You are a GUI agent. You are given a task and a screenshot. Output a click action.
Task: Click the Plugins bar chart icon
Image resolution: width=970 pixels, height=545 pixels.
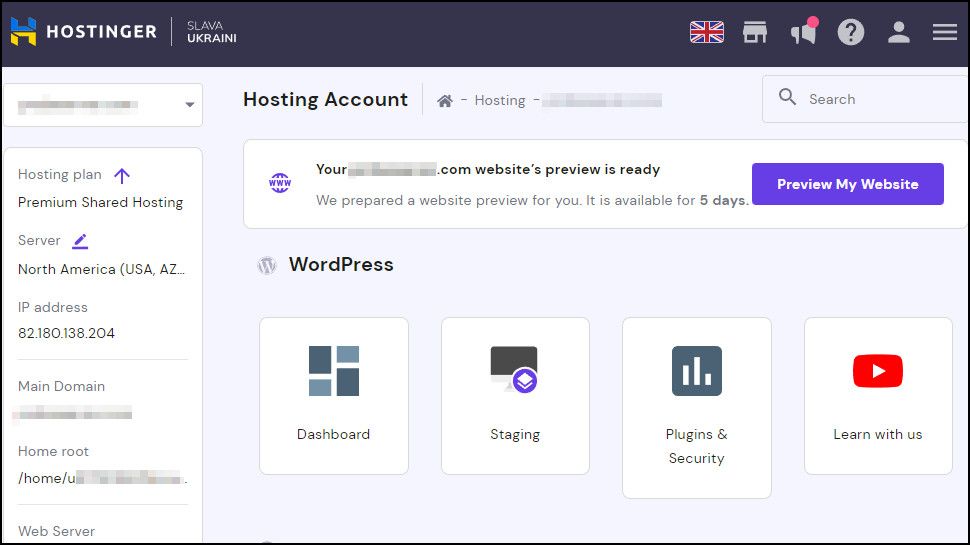click(697, 371)
